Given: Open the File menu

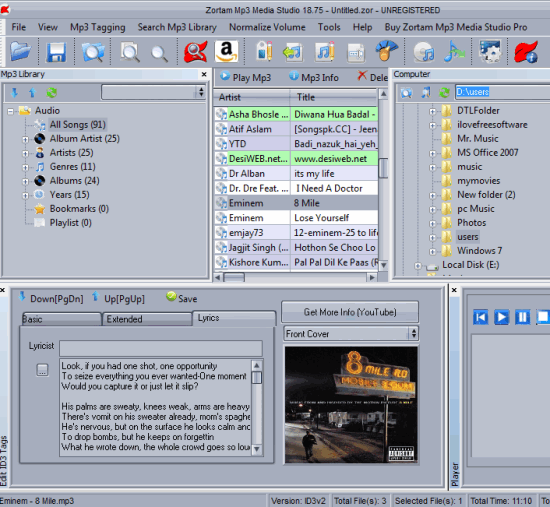Looking at the screenshot, I should tap(19, 27).
